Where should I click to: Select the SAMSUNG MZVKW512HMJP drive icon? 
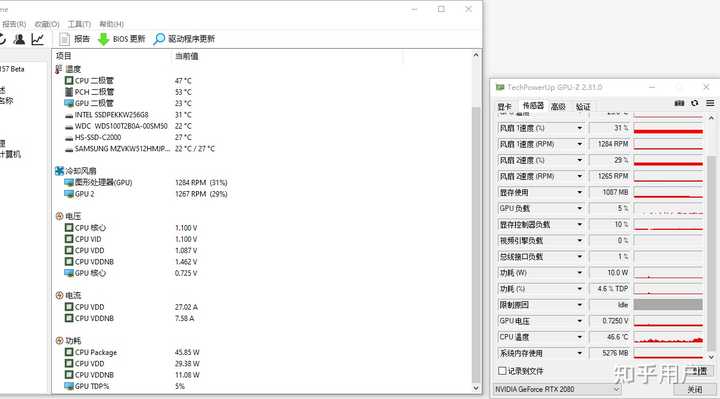69,149
